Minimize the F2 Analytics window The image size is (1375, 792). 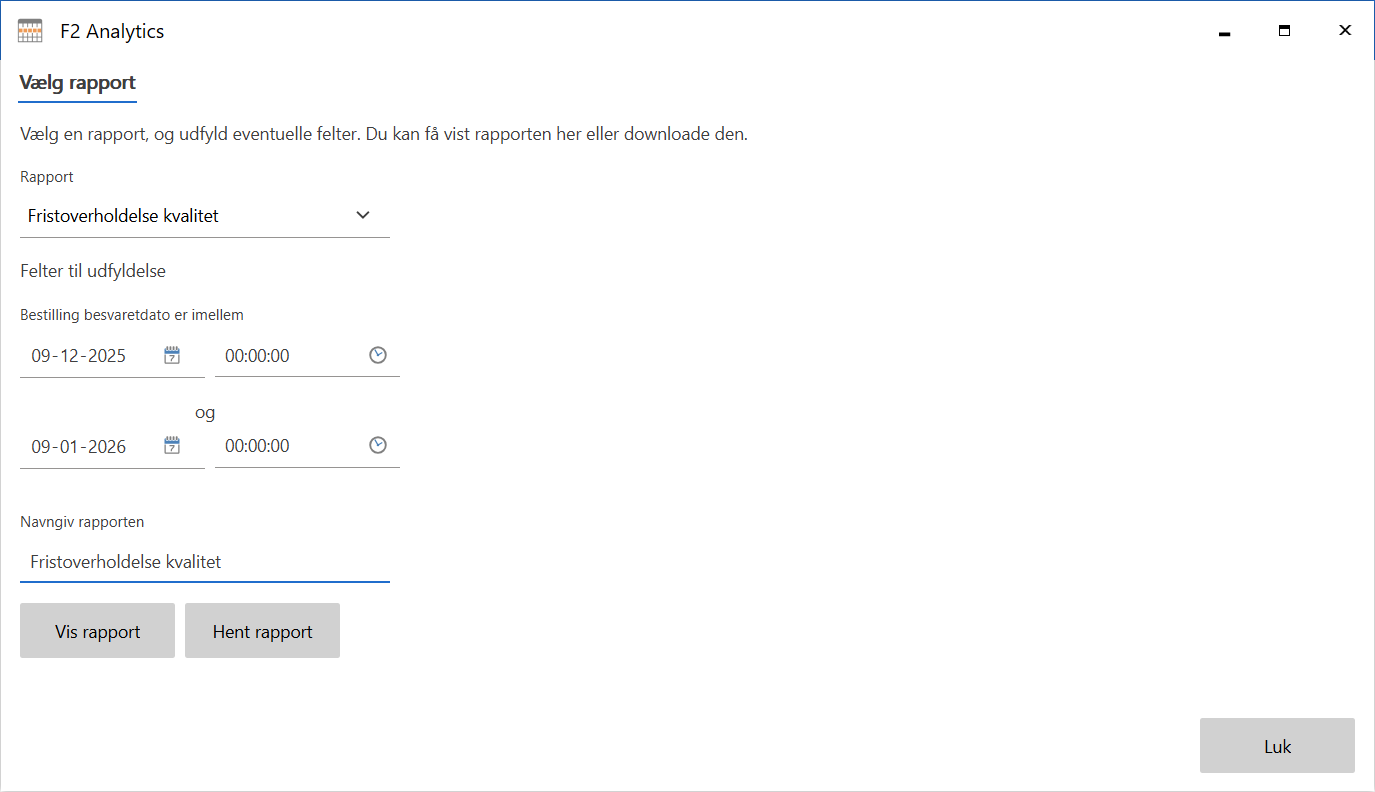(x=1224, y=31)
